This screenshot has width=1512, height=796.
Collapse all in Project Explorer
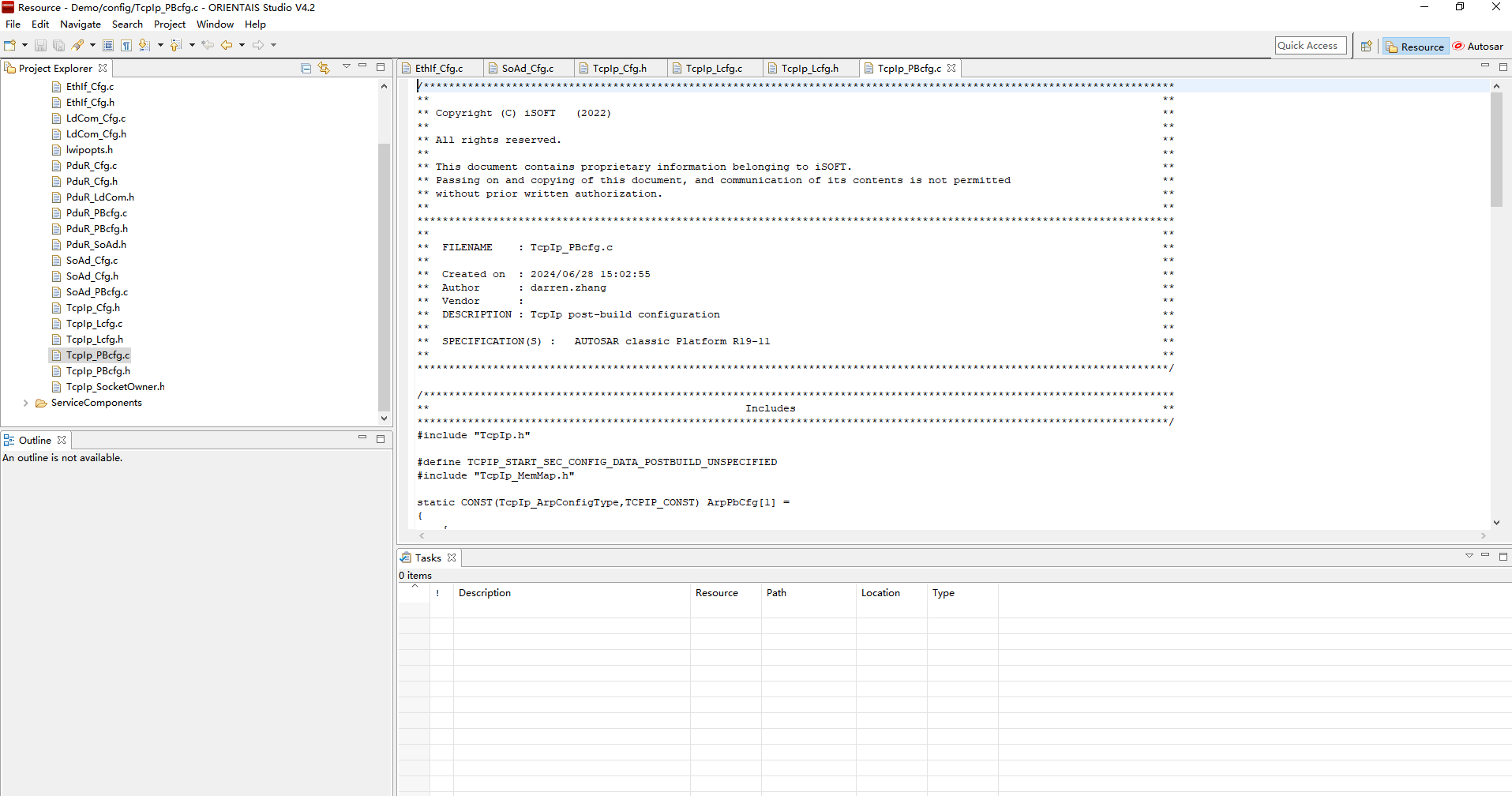pyautogui.click(x=306, y=68)
